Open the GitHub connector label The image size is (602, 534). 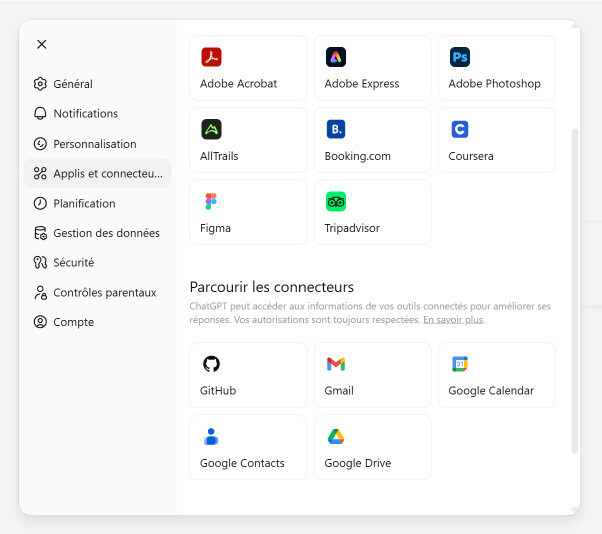click(x=218, y=391)
